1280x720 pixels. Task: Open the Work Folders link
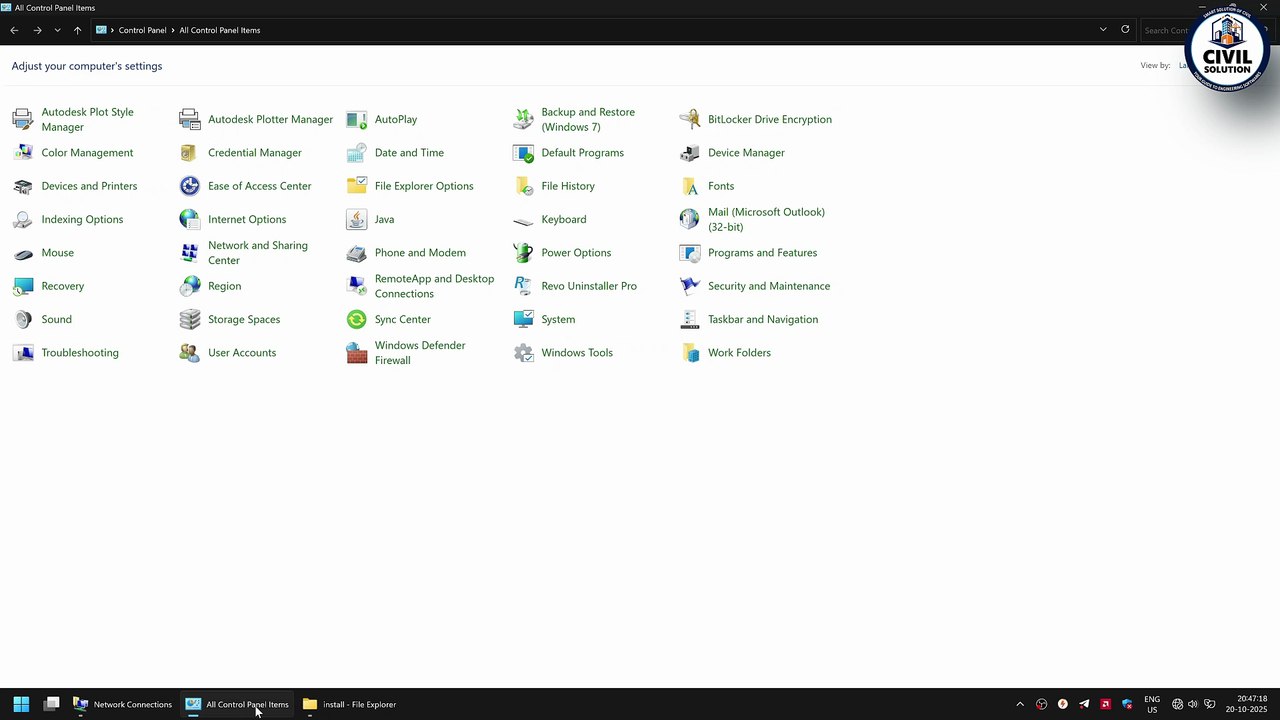coord(739,353)
